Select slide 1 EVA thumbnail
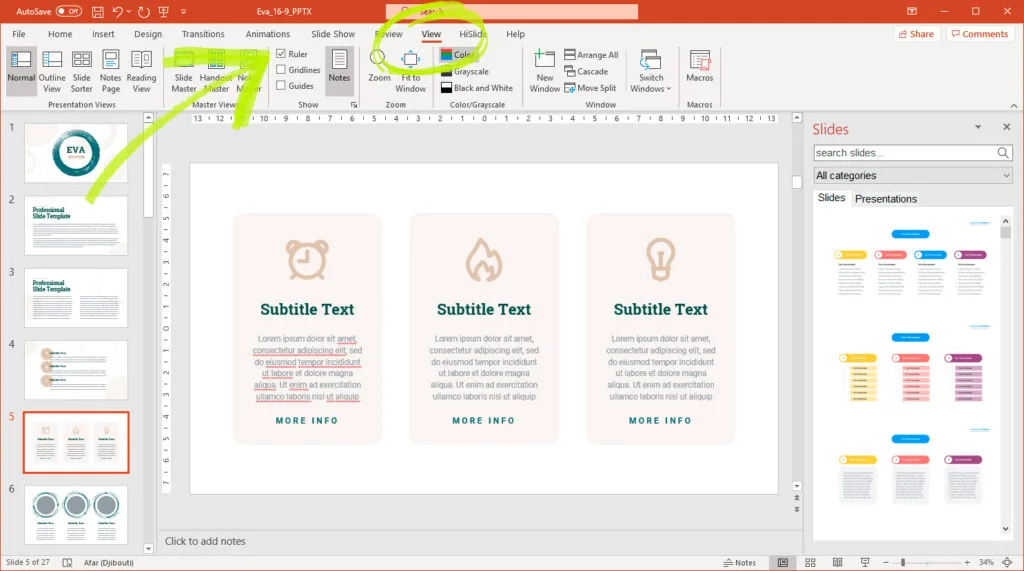 [x=76, y=153]
